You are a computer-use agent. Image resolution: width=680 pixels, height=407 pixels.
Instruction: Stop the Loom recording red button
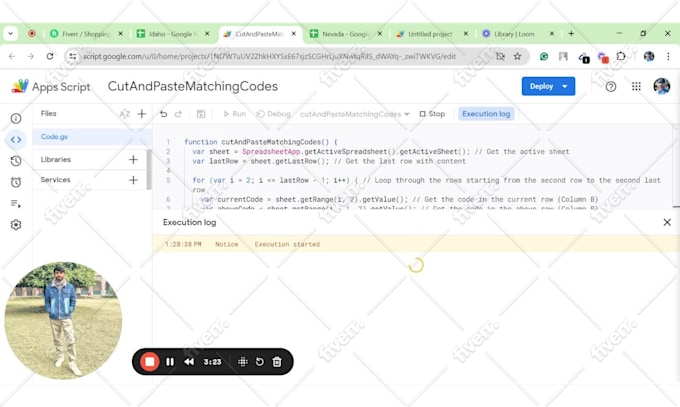pos(150,361)
